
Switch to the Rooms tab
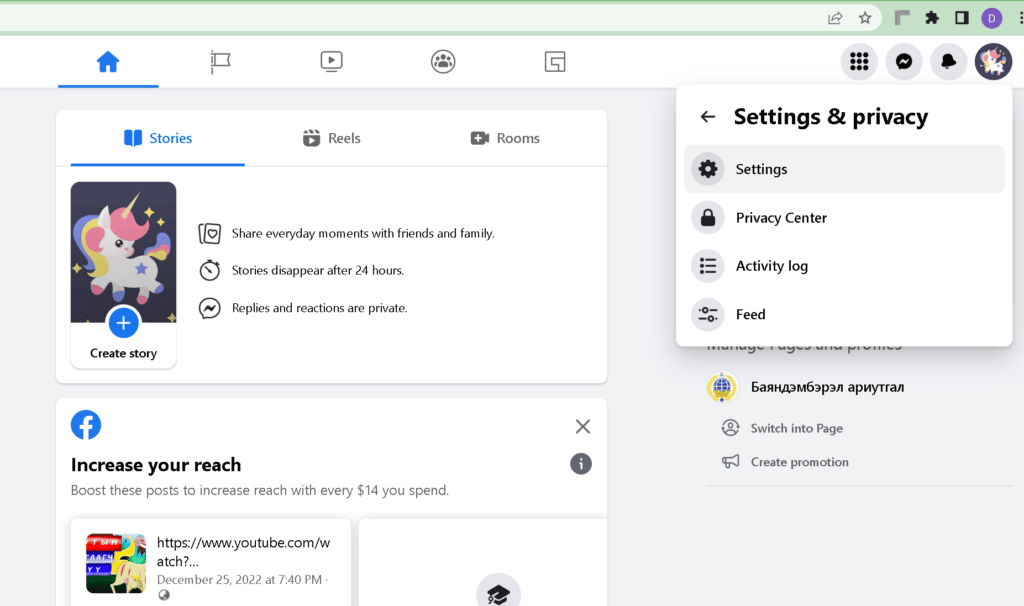[x=505, y=138]
